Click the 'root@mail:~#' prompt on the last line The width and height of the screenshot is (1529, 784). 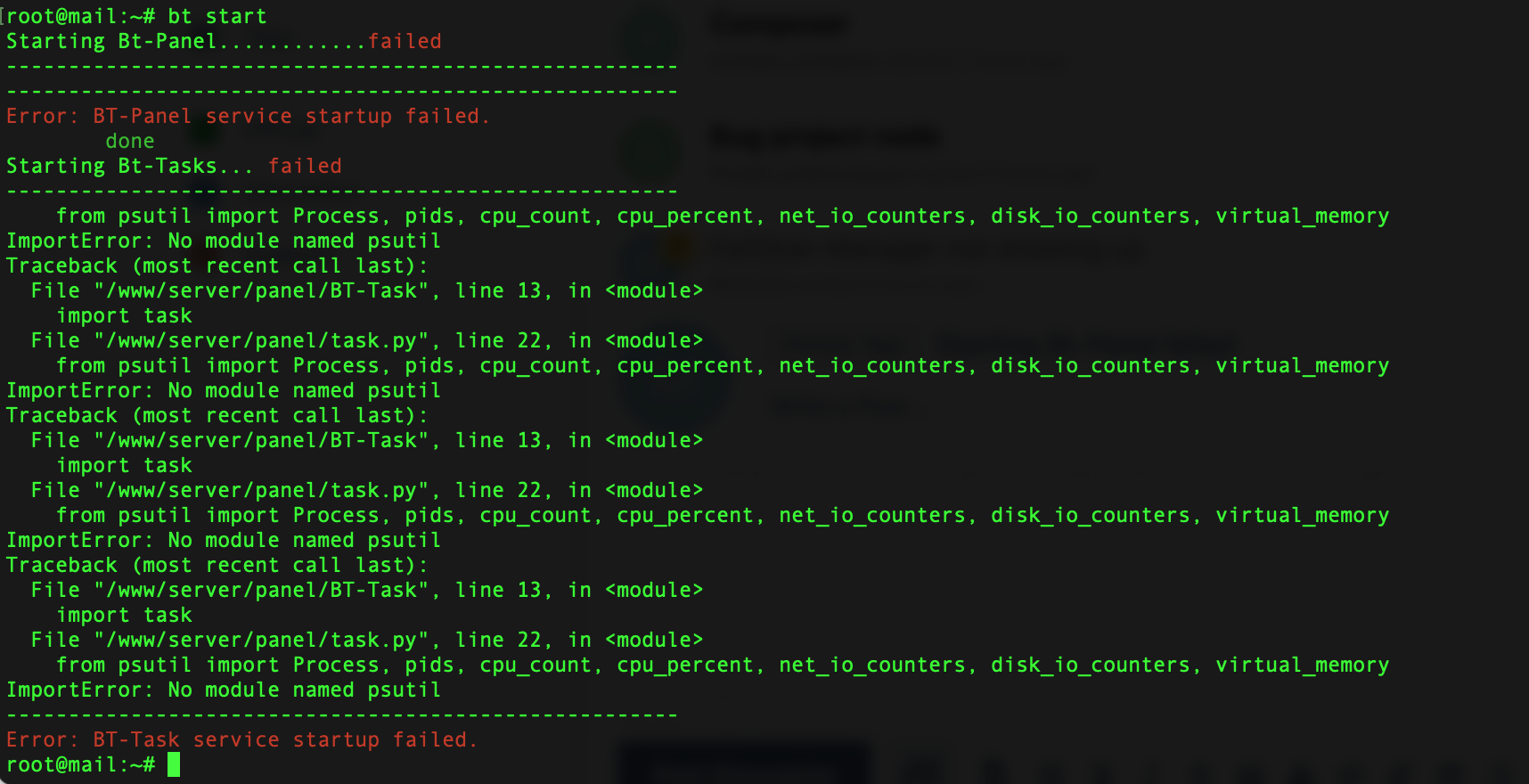pos(80,764)
